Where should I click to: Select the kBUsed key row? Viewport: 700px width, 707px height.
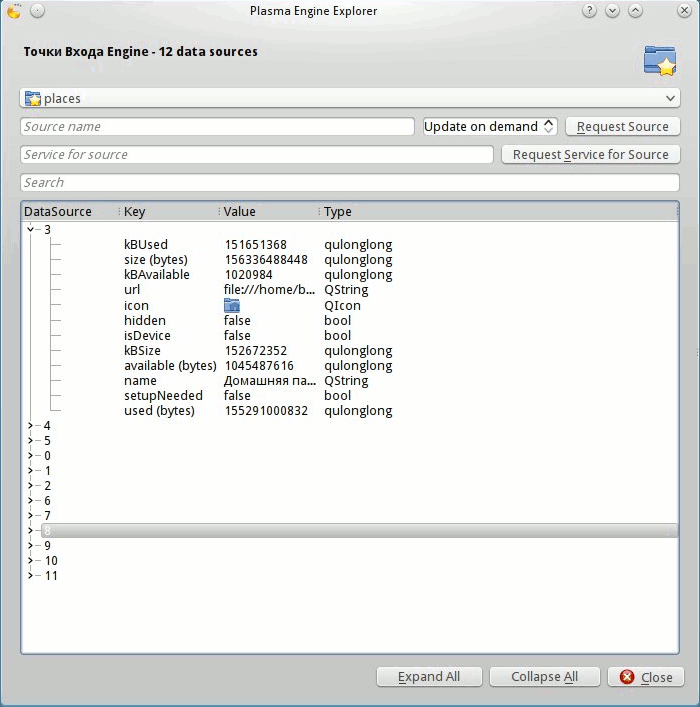[x=146, y=245]
